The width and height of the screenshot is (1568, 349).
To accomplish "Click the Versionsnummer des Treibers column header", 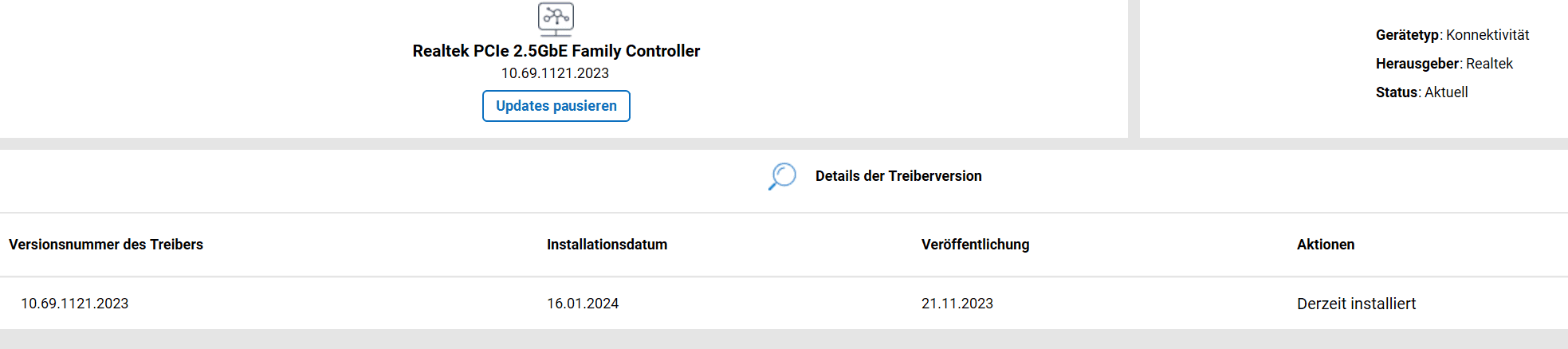I will [106, 245].
